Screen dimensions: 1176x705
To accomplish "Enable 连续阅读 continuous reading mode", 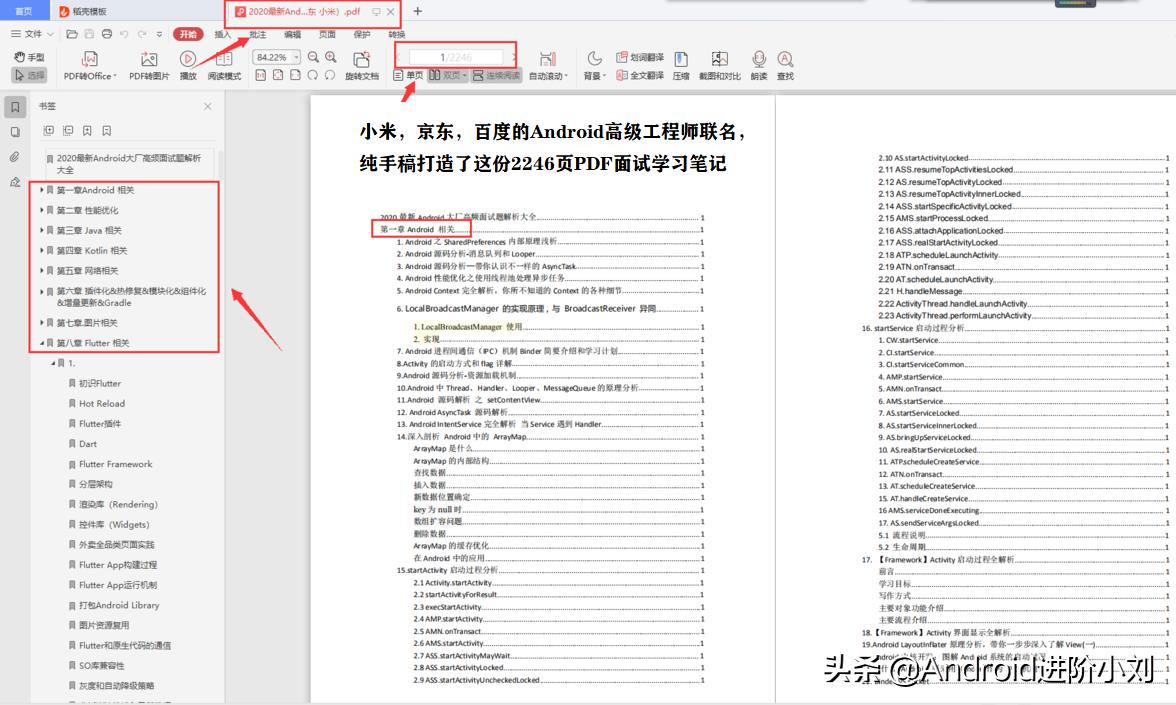I will coord(490,76).
